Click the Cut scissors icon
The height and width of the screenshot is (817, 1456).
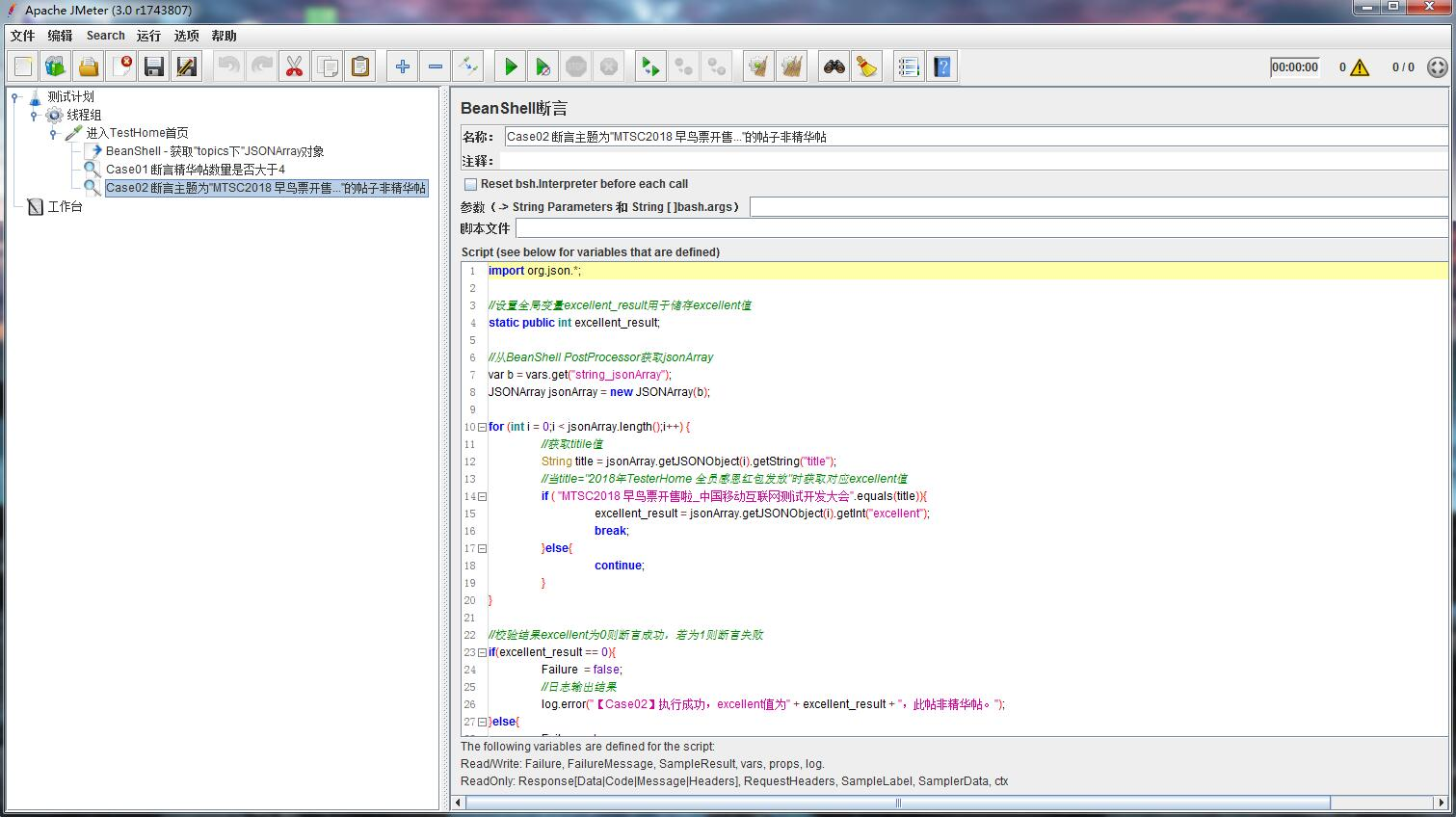(294, 66)
